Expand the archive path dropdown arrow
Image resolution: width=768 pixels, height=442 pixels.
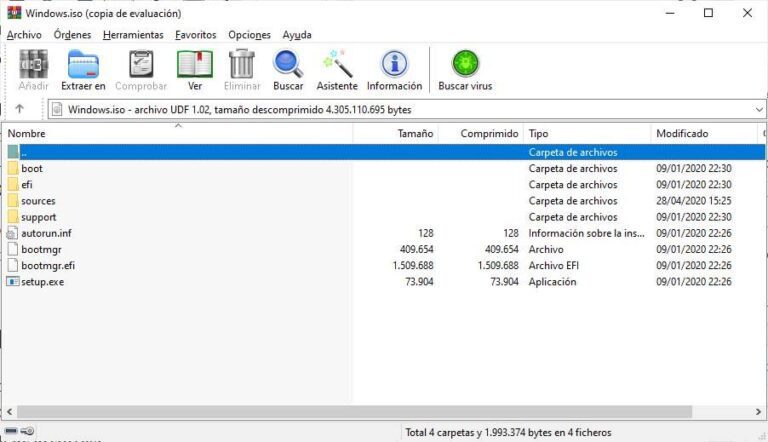tap(759, 109)
